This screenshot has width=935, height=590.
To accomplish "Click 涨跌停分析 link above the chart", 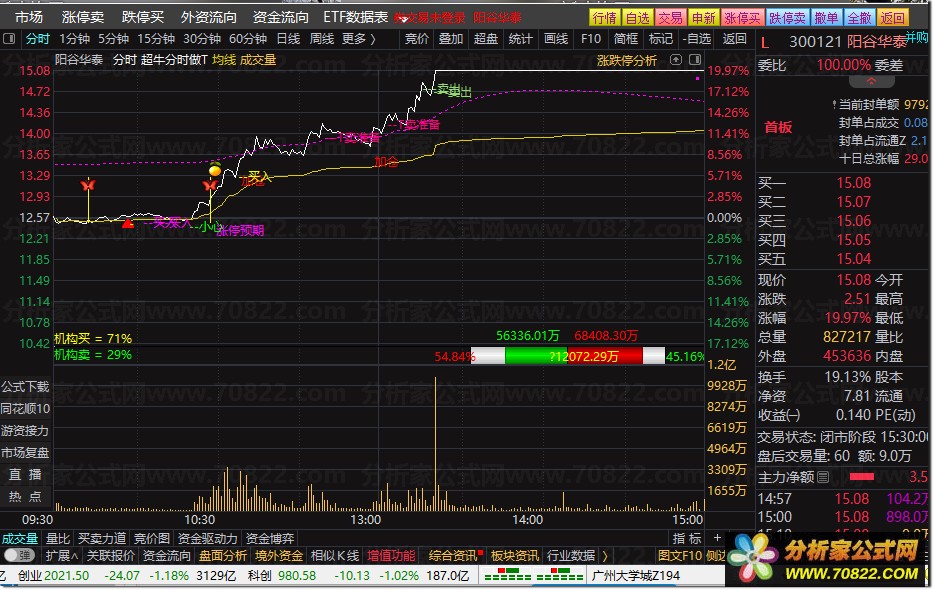I will (627, 60).
